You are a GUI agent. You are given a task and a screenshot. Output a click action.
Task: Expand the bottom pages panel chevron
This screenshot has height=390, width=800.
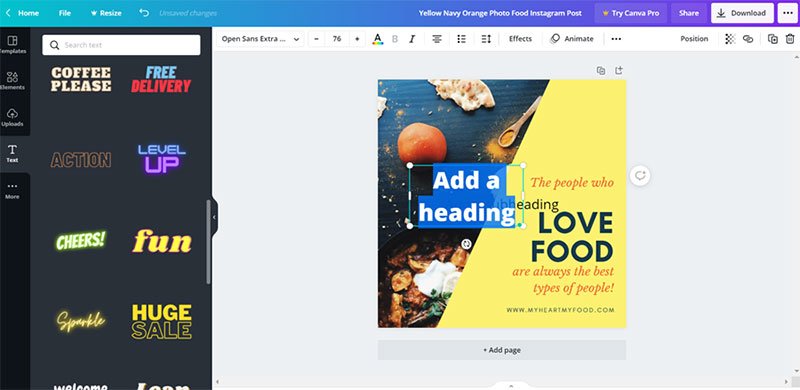(511, 385)
